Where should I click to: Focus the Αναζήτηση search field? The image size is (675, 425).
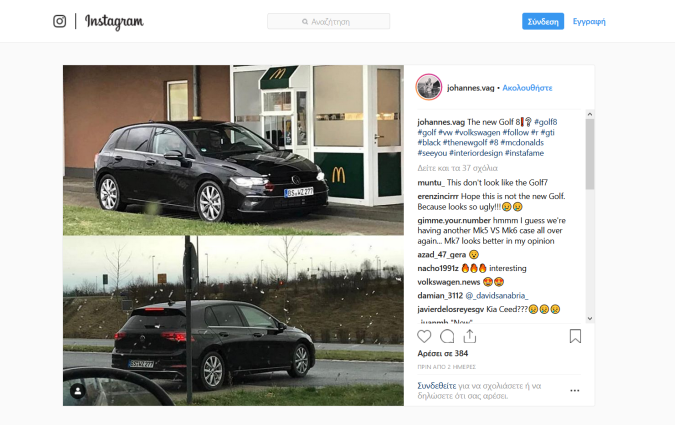(x=328, y=21)
